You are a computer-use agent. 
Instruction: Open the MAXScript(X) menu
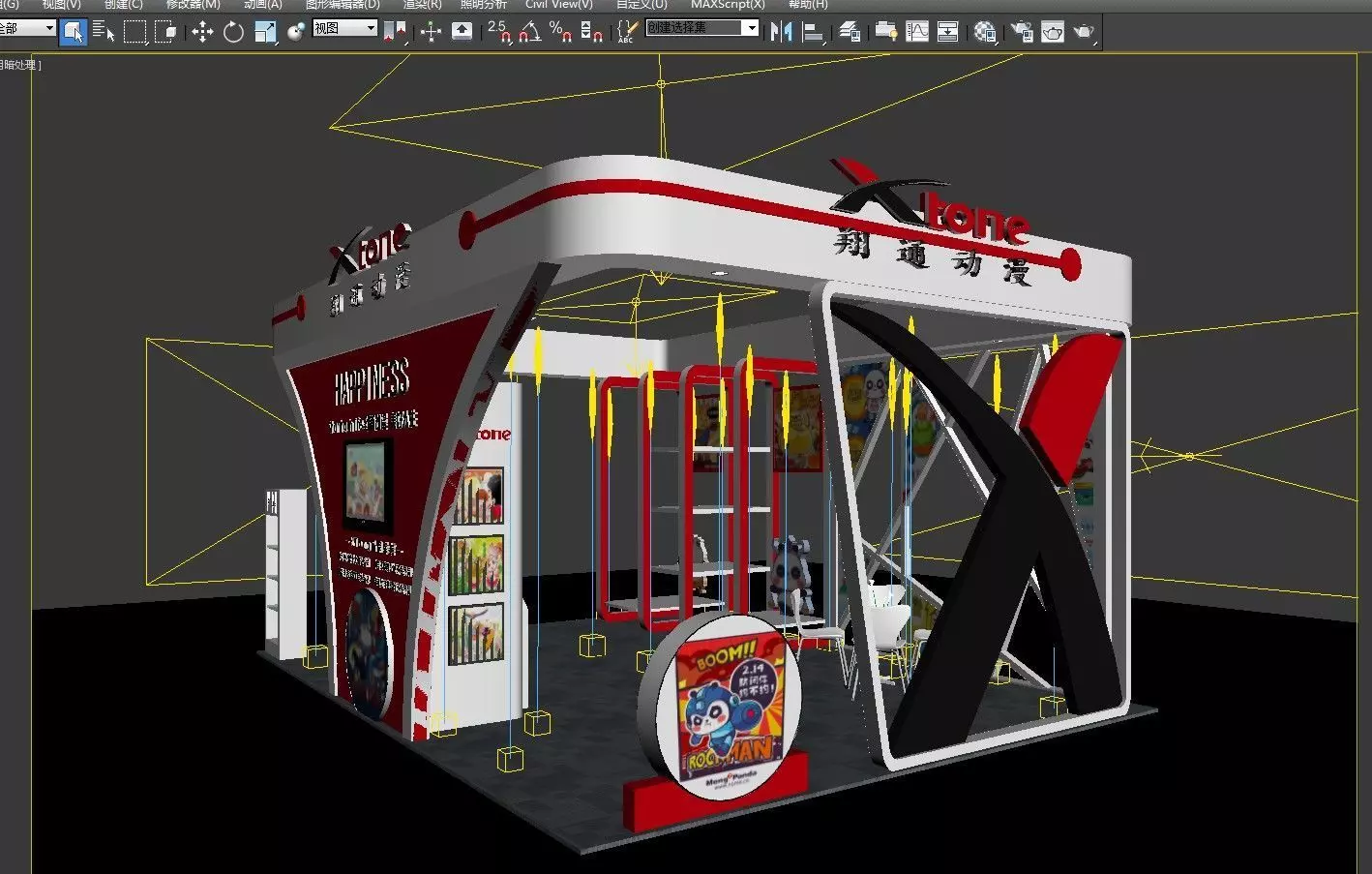(x=728, y=5)
